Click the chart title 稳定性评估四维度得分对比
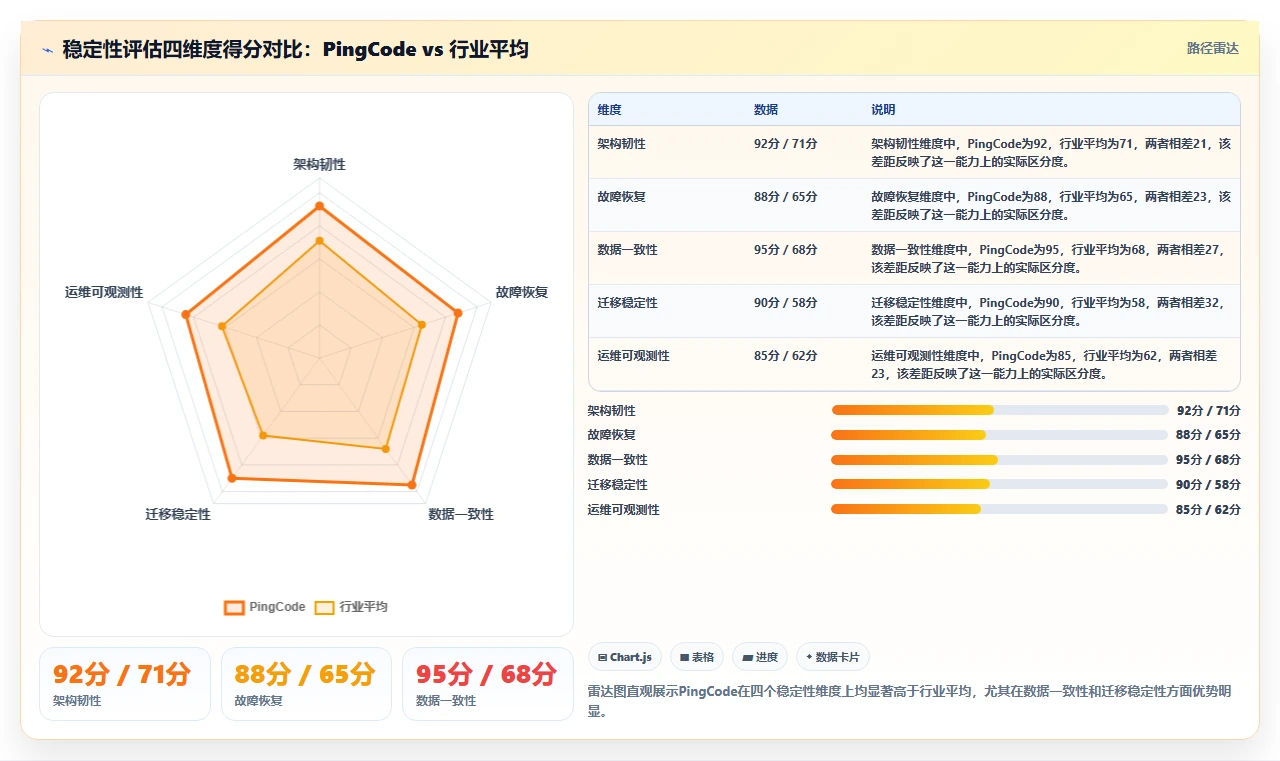This screenshot has height=761, width=1280. 295,49
